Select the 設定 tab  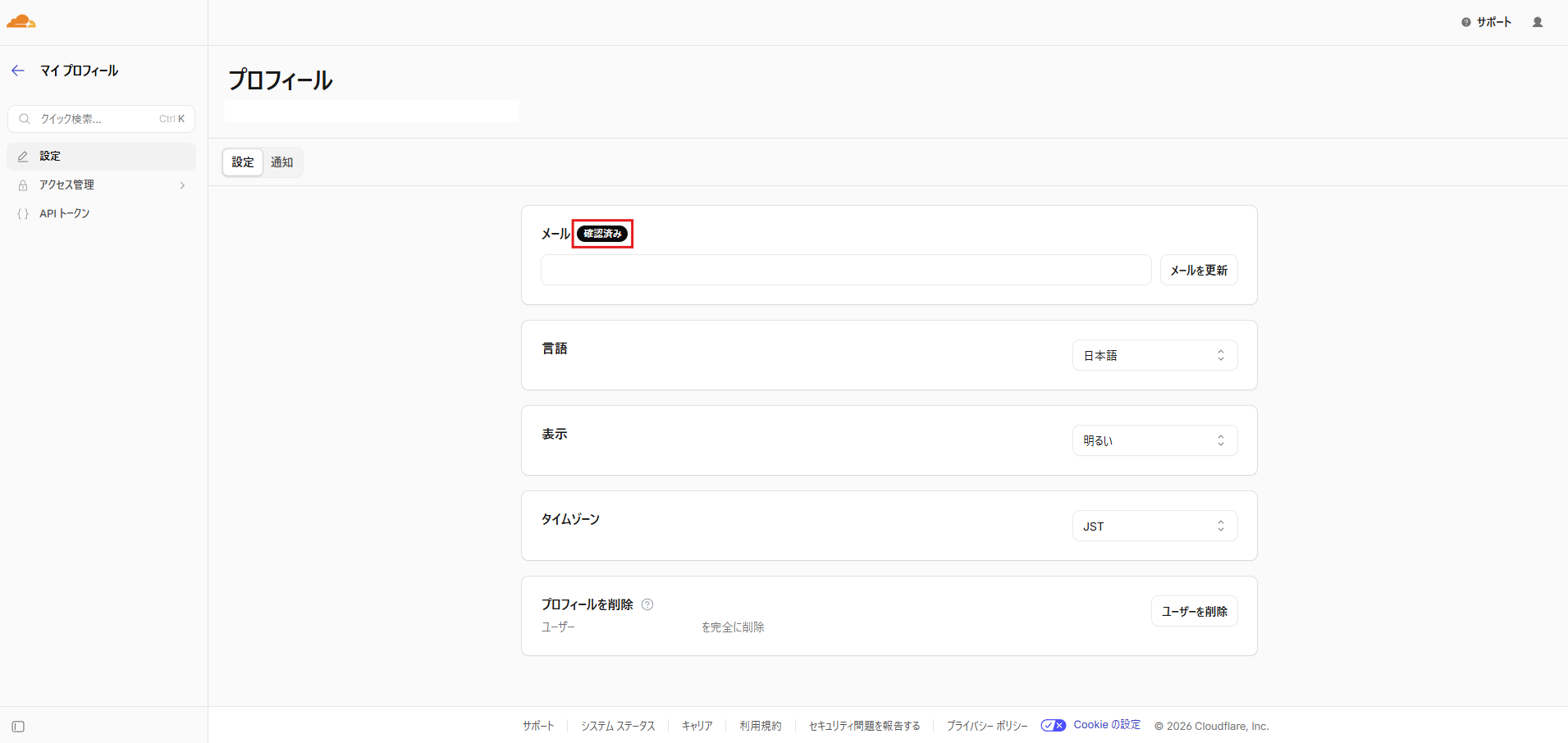243,162
